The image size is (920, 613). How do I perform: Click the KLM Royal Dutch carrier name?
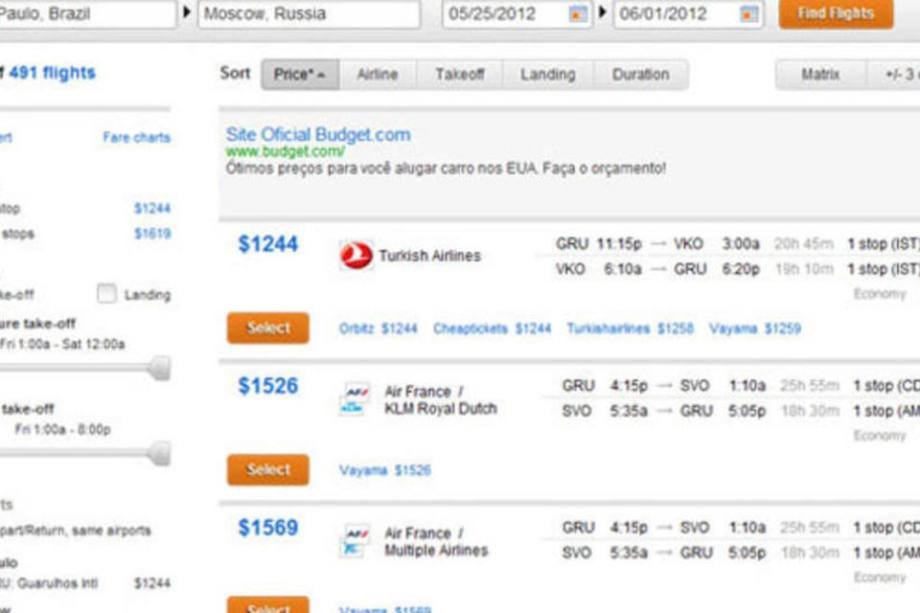pyautogui.click(x=441, y=408)
